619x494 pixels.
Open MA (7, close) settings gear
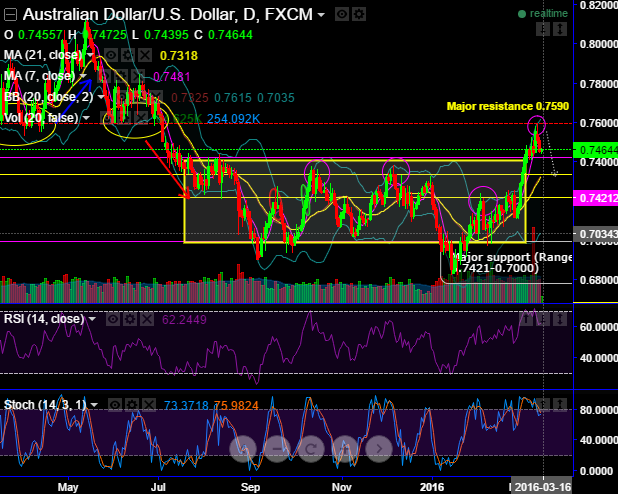tap(121, 76)
